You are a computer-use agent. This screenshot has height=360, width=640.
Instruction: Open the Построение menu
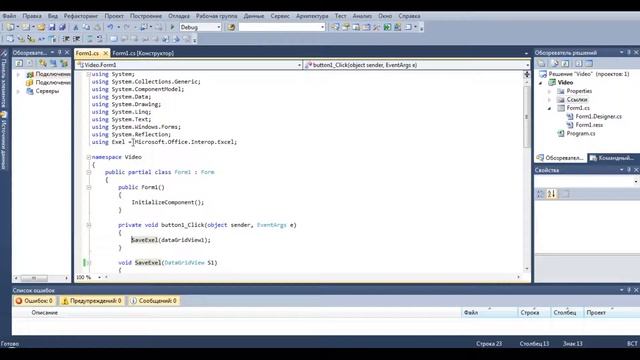[146, 16]
